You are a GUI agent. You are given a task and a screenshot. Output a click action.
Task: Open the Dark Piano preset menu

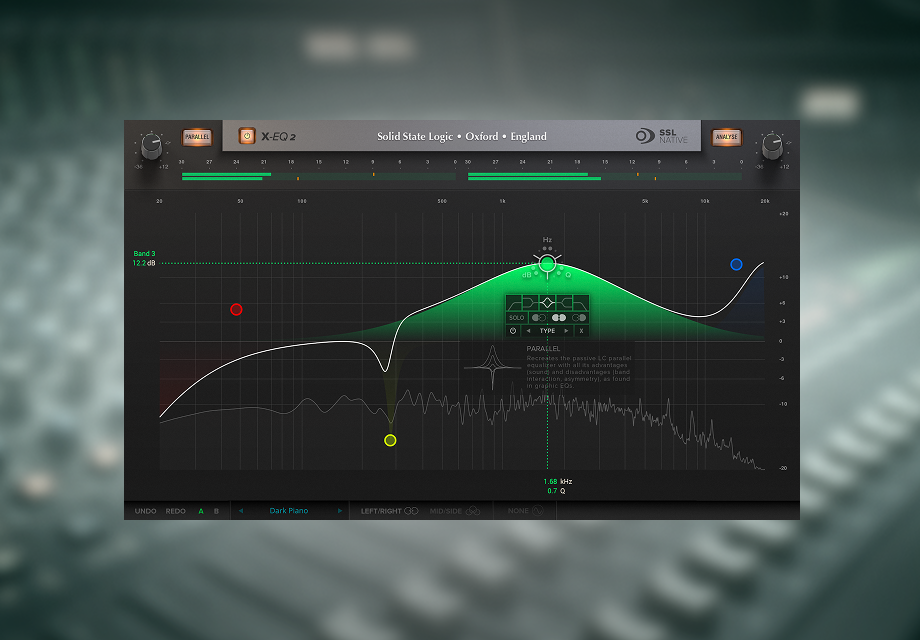[x=289, y=510]
